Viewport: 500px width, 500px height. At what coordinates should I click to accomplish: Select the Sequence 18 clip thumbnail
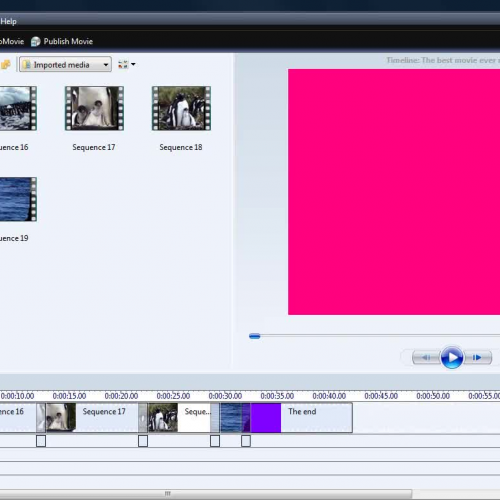(x=181, y=108)
